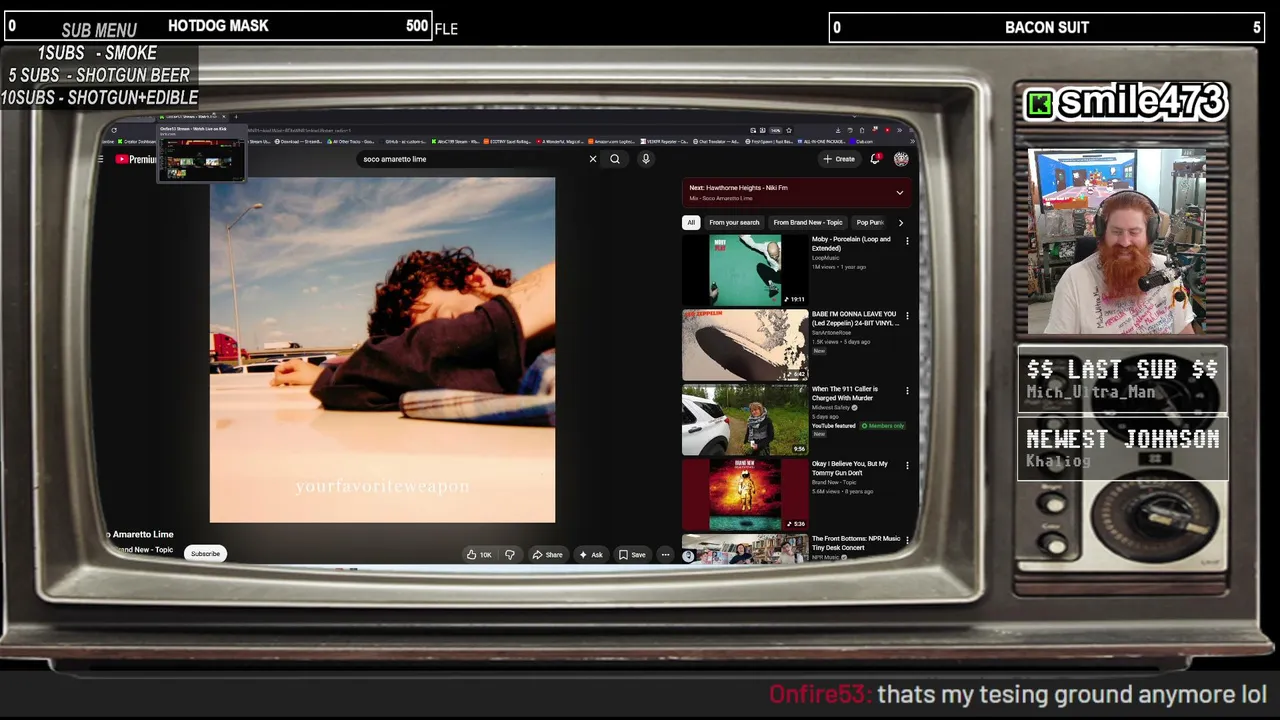The height and width of the screenshot is (720, 1280).
Task: Click the main video player artwork
Action: coord(382,350)
